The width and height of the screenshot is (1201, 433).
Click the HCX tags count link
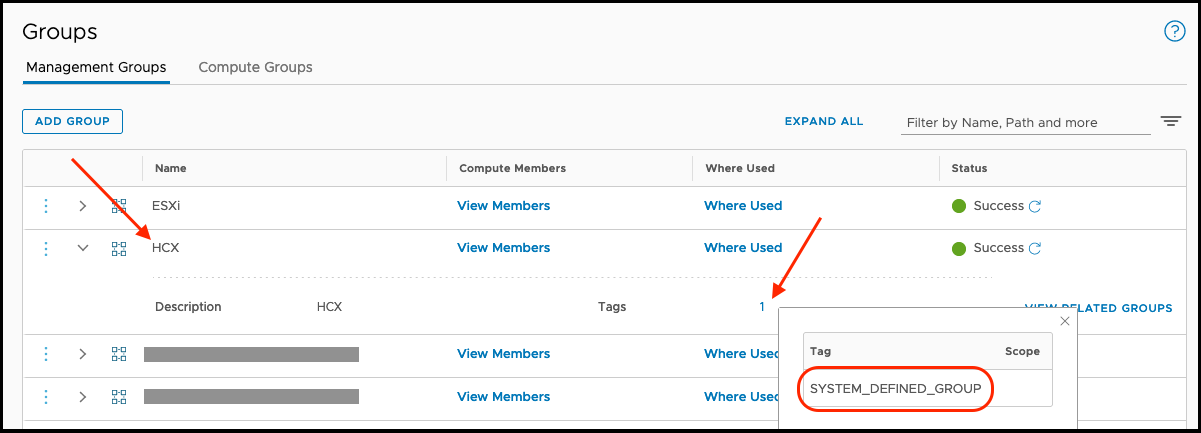click(762, 307)
